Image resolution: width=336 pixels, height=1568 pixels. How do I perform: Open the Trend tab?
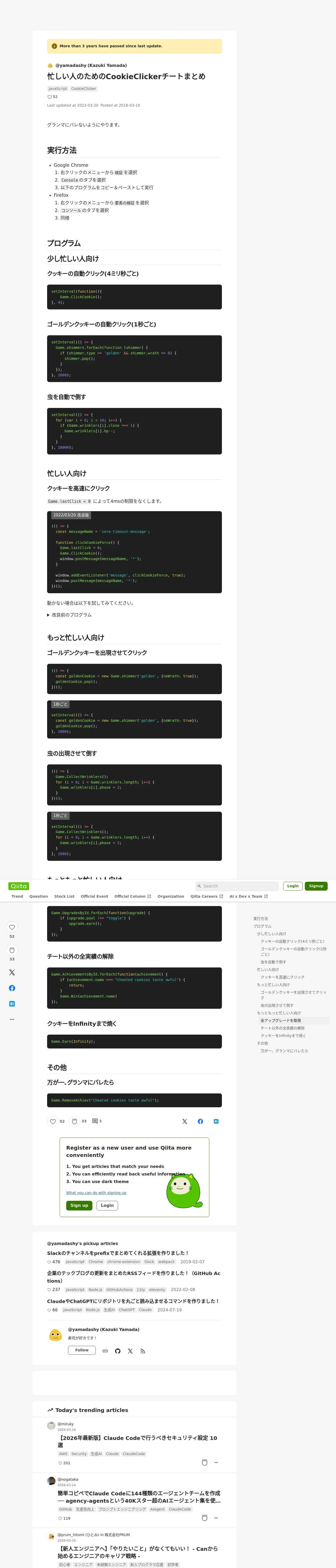coord(17,896)
